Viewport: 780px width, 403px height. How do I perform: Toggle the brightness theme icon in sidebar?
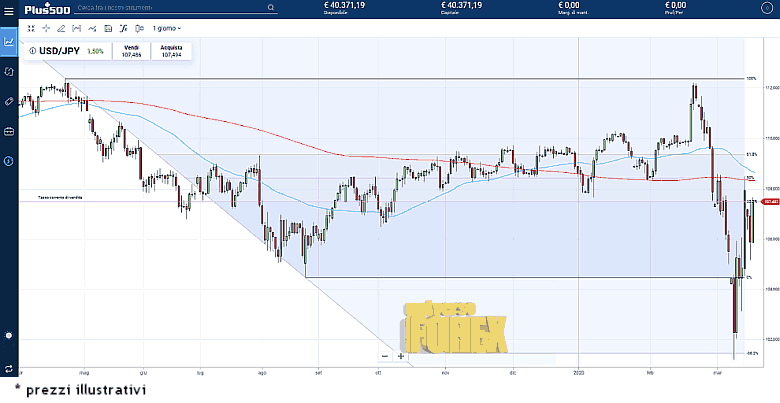pyautogui.click(x=9, y=335)
